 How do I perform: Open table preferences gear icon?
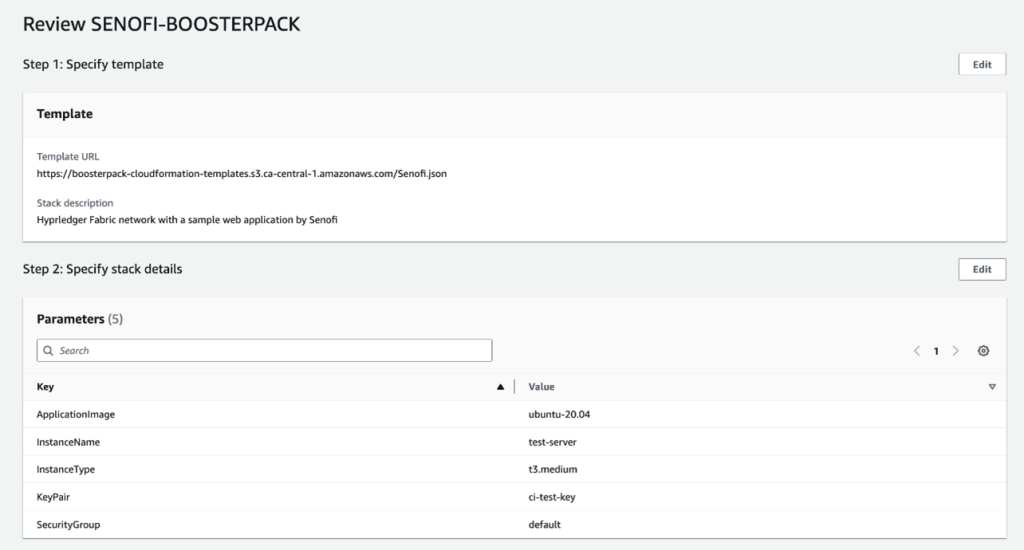click(984, 351)
